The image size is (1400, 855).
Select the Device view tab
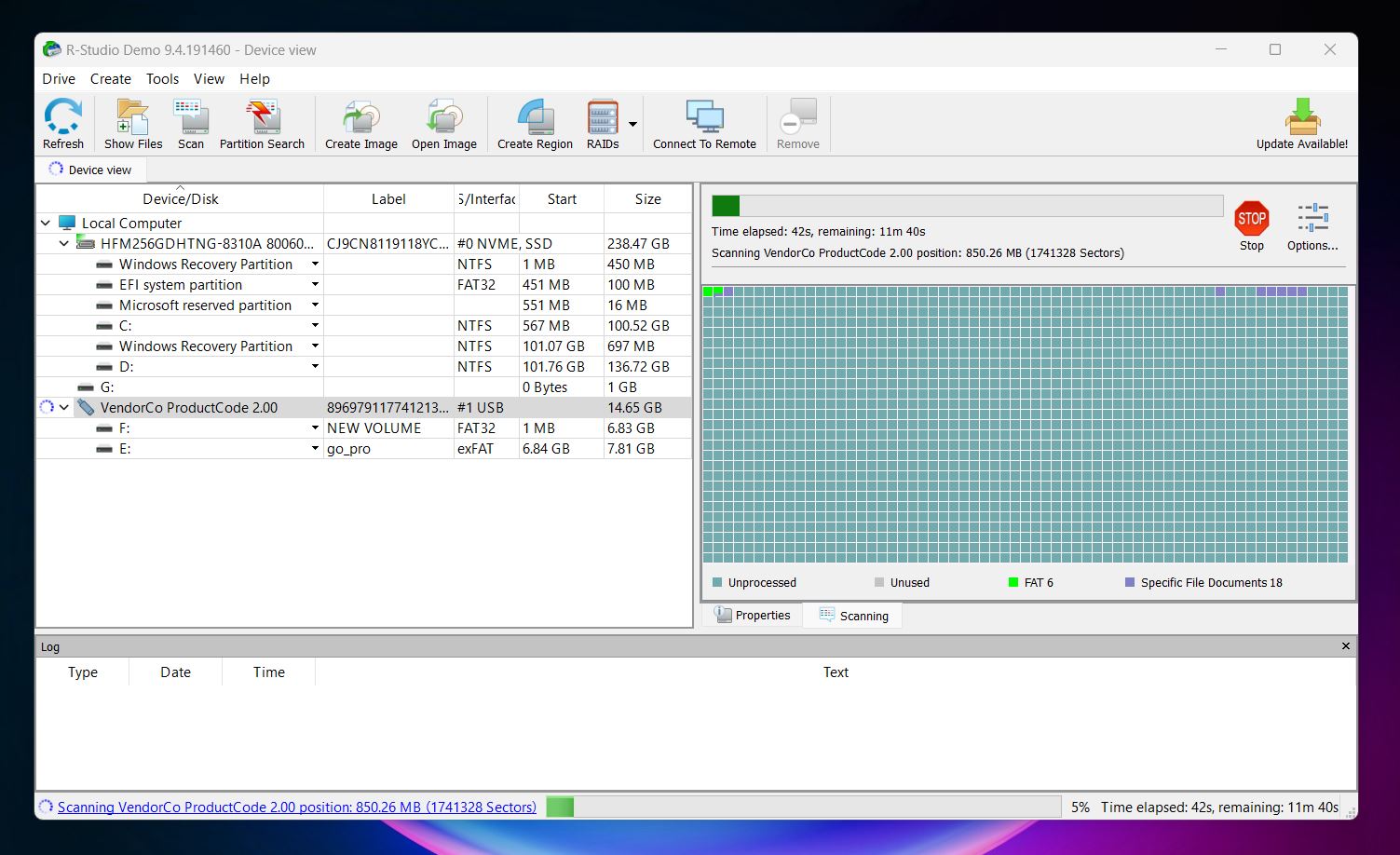coord(90,170)
